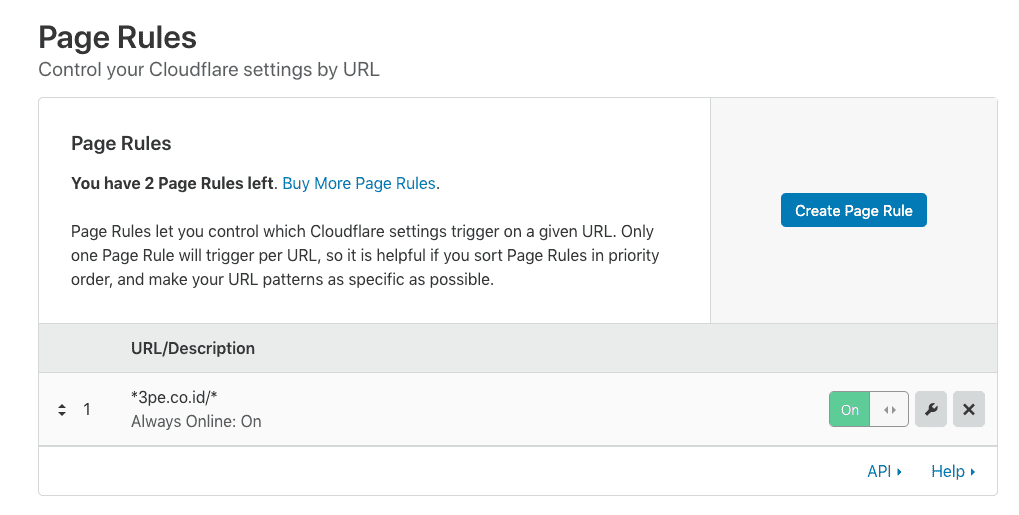Click the paragraph explaining Page Rules triggers
The width and height of the screenshot is (1019, 515).
[365, 255]
